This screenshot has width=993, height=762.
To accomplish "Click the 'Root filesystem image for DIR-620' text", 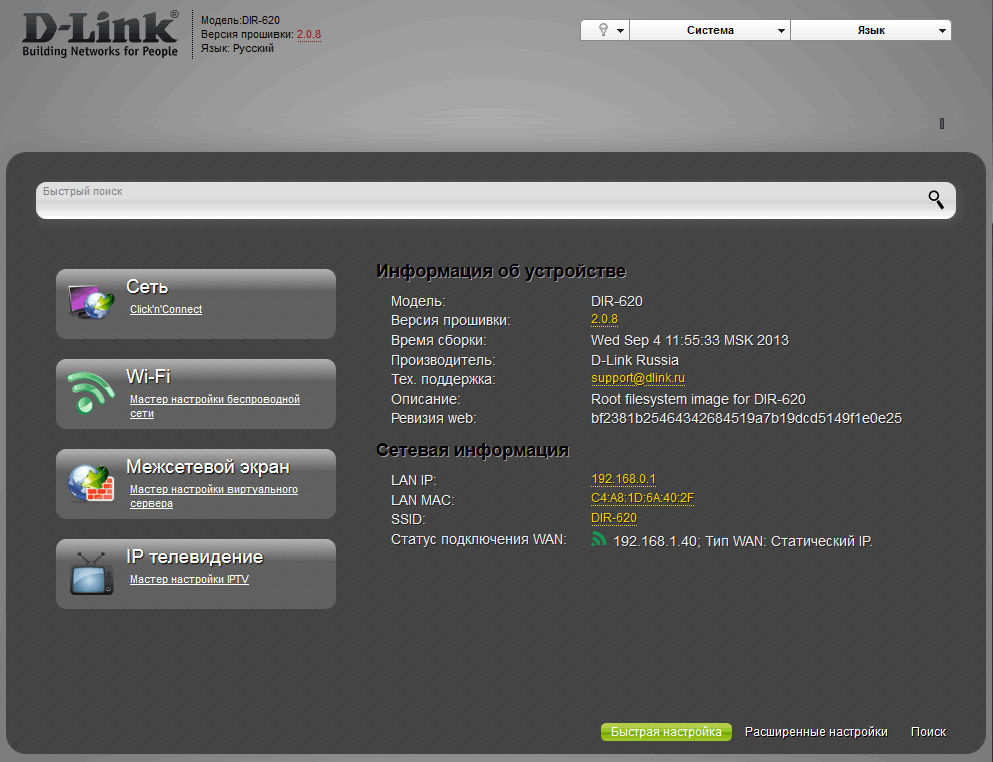I will (698, 399).
